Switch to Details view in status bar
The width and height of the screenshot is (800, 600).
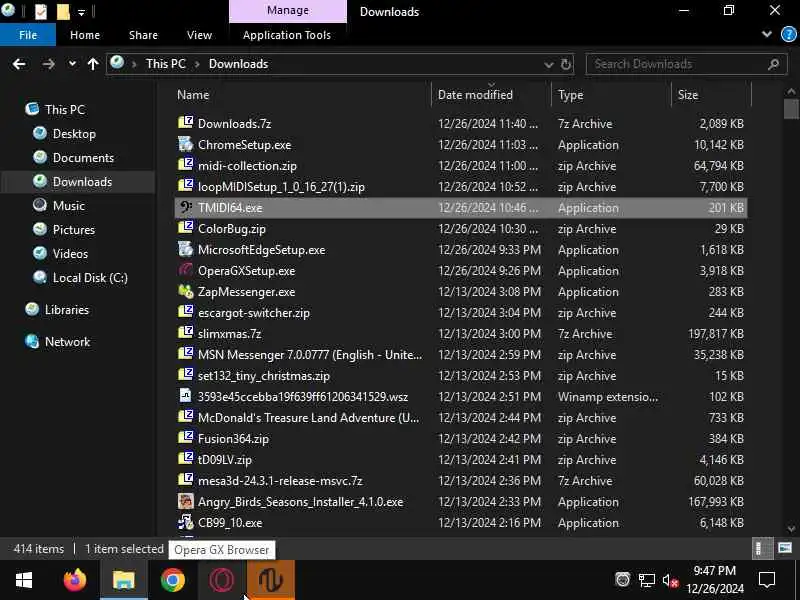coord(762,548)
